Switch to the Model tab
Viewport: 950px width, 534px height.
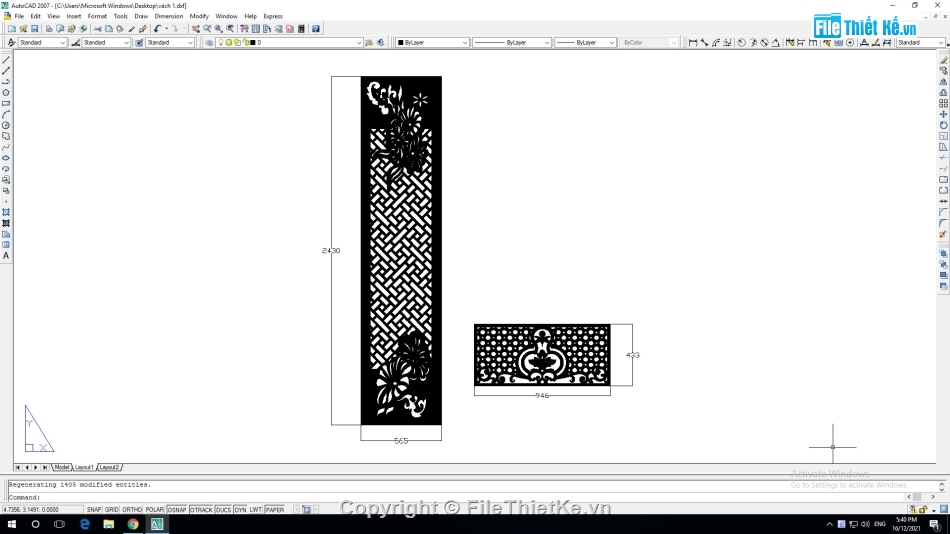point(62,467)
